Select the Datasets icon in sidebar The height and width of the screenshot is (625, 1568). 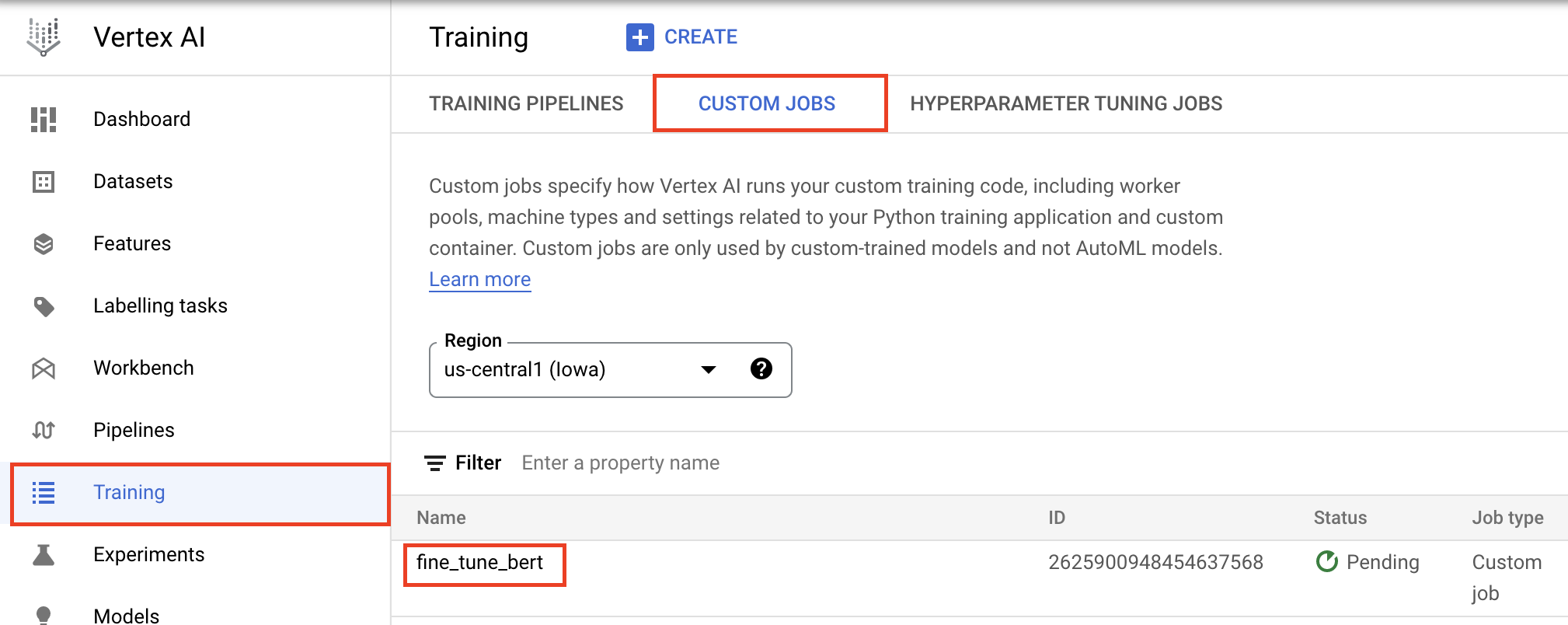coord(44,182)
